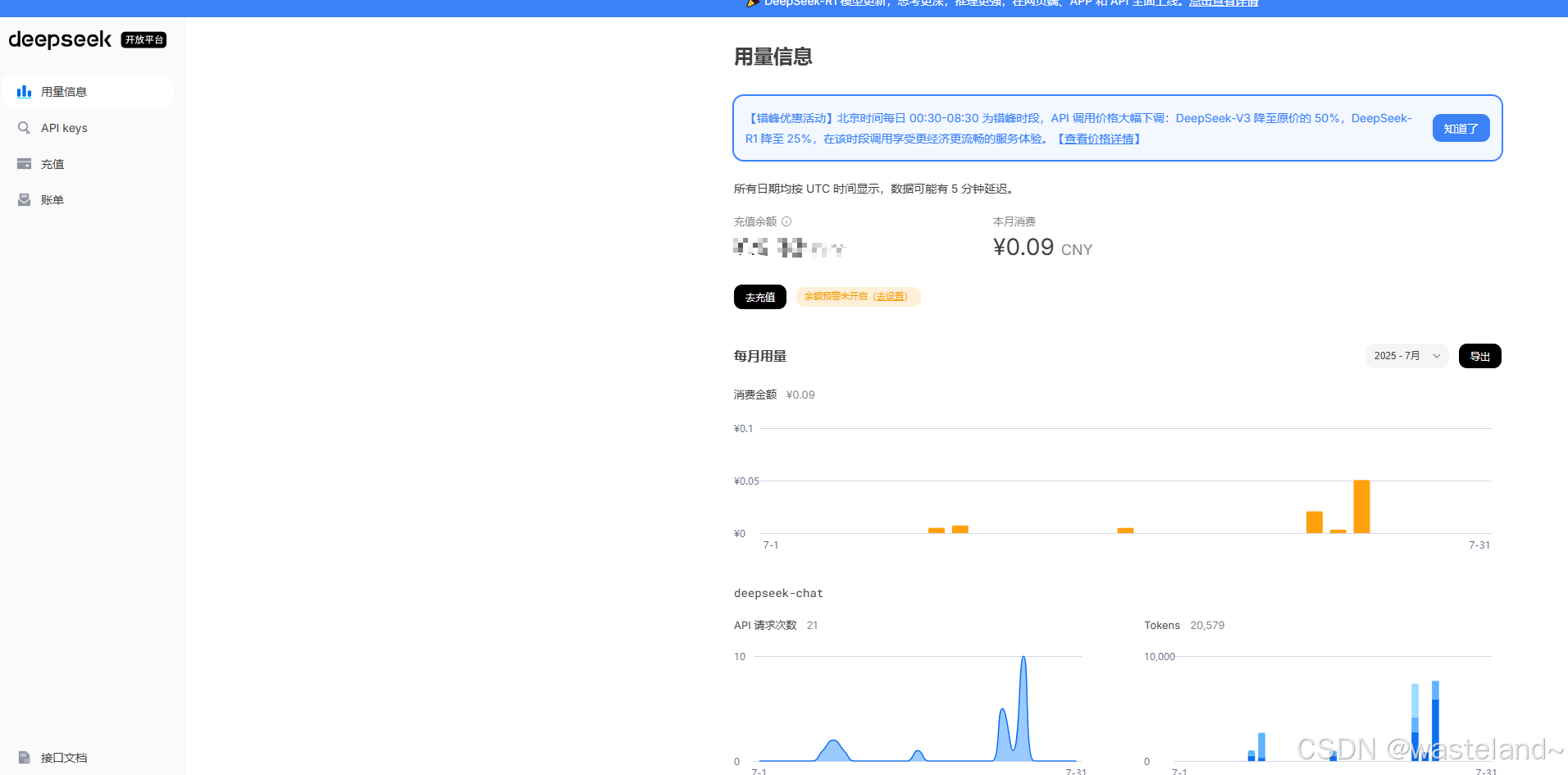The image size is (1568, 775).
Task: Export usage with the 导出 button
Action: [x=1479, y=356]
